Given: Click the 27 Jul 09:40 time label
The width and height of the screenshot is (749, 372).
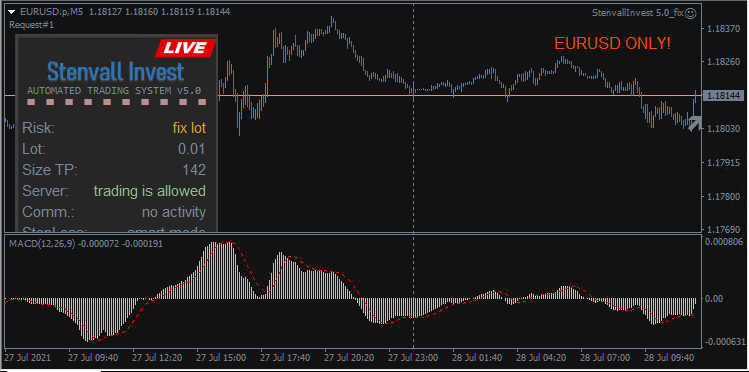Looking at the screenshot, I should coord(92,357).
